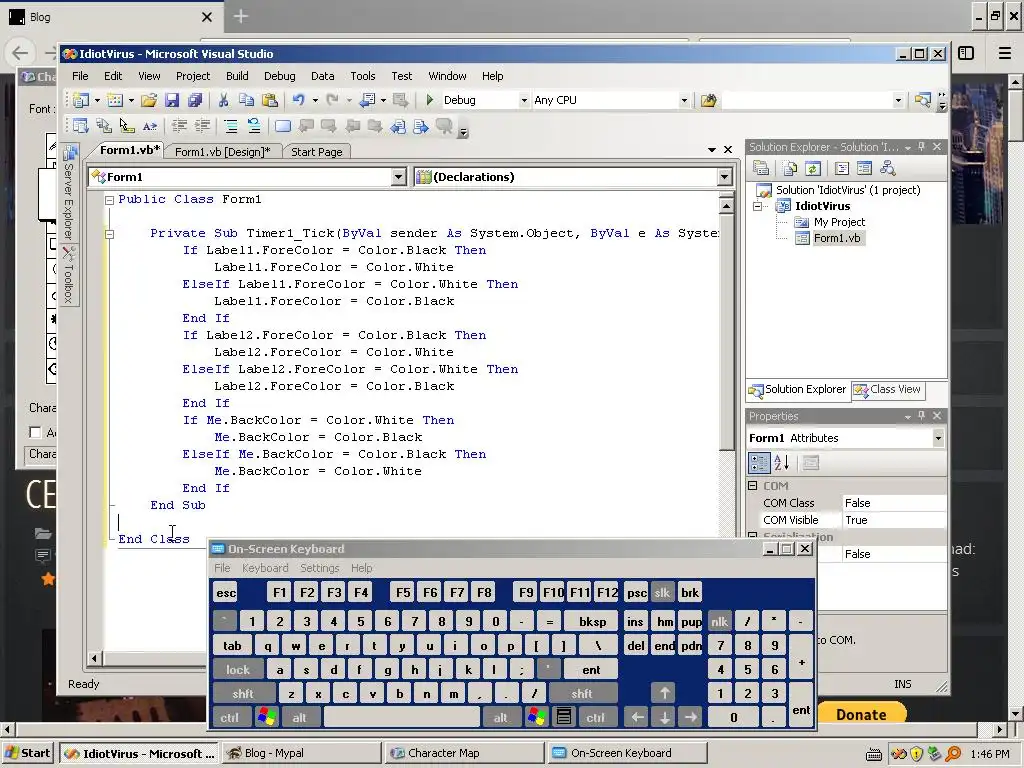Image resolution: width=1024 pixels, height=768 pixels.
Task: Toggle the ins key on On-Screen Keyboard
Action: [x=635, y=622]
